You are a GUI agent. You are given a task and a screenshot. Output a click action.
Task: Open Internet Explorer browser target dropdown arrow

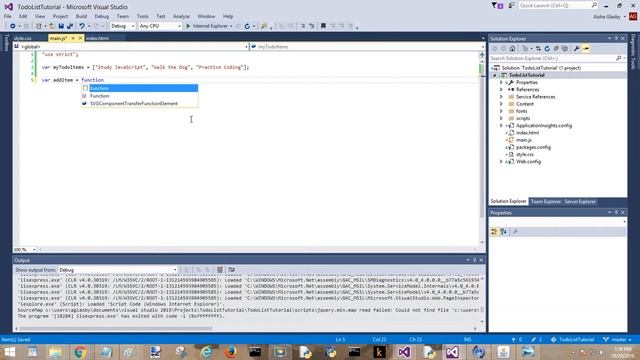point(231,26)
